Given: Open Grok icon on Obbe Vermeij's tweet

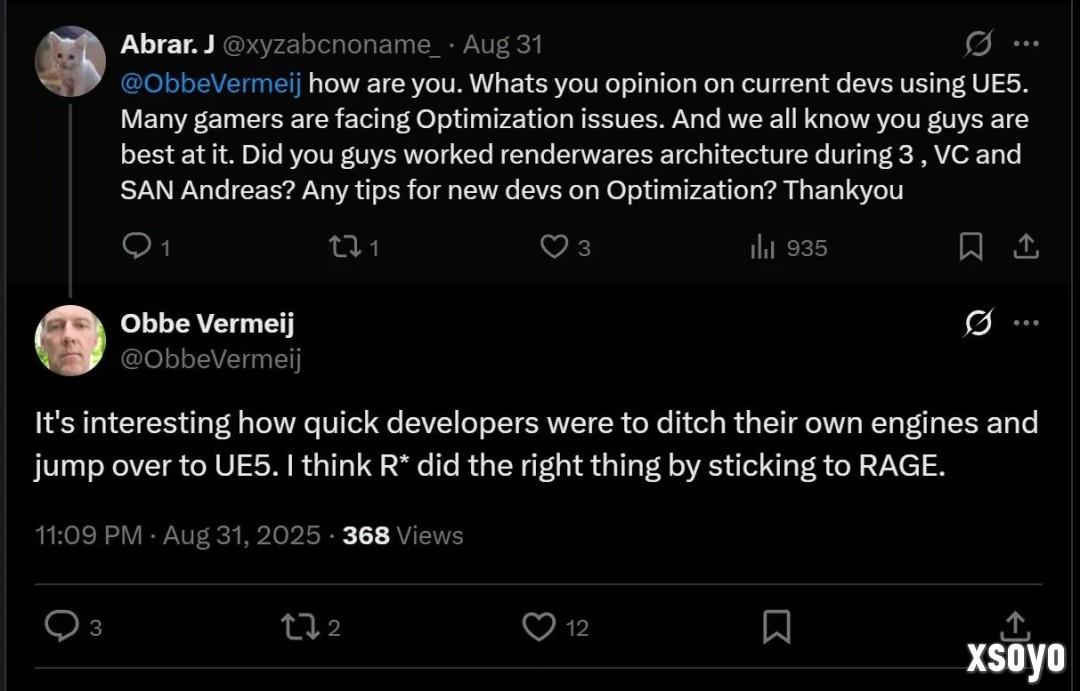Looking at the screenshot, I should coord(978,322).
